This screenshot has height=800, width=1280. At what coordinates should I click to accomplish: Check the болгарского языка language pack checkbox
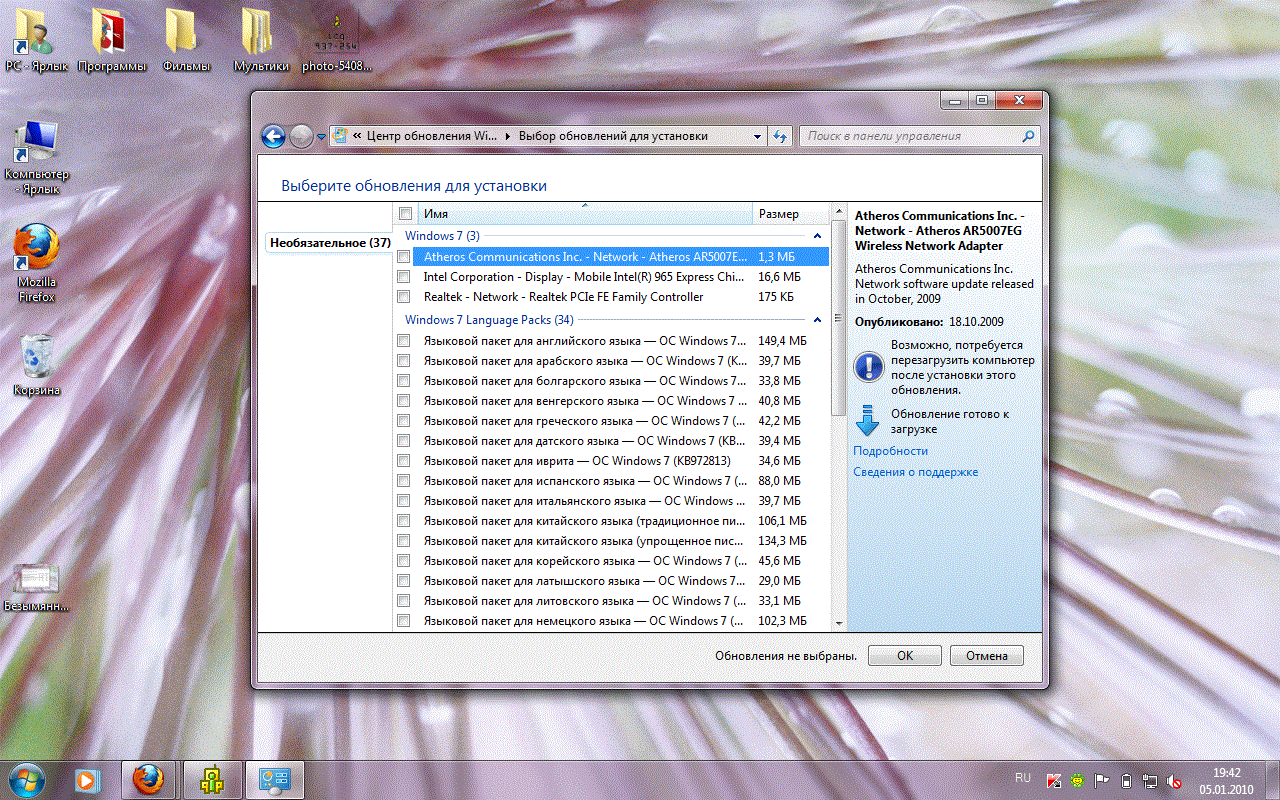point(403,381)
